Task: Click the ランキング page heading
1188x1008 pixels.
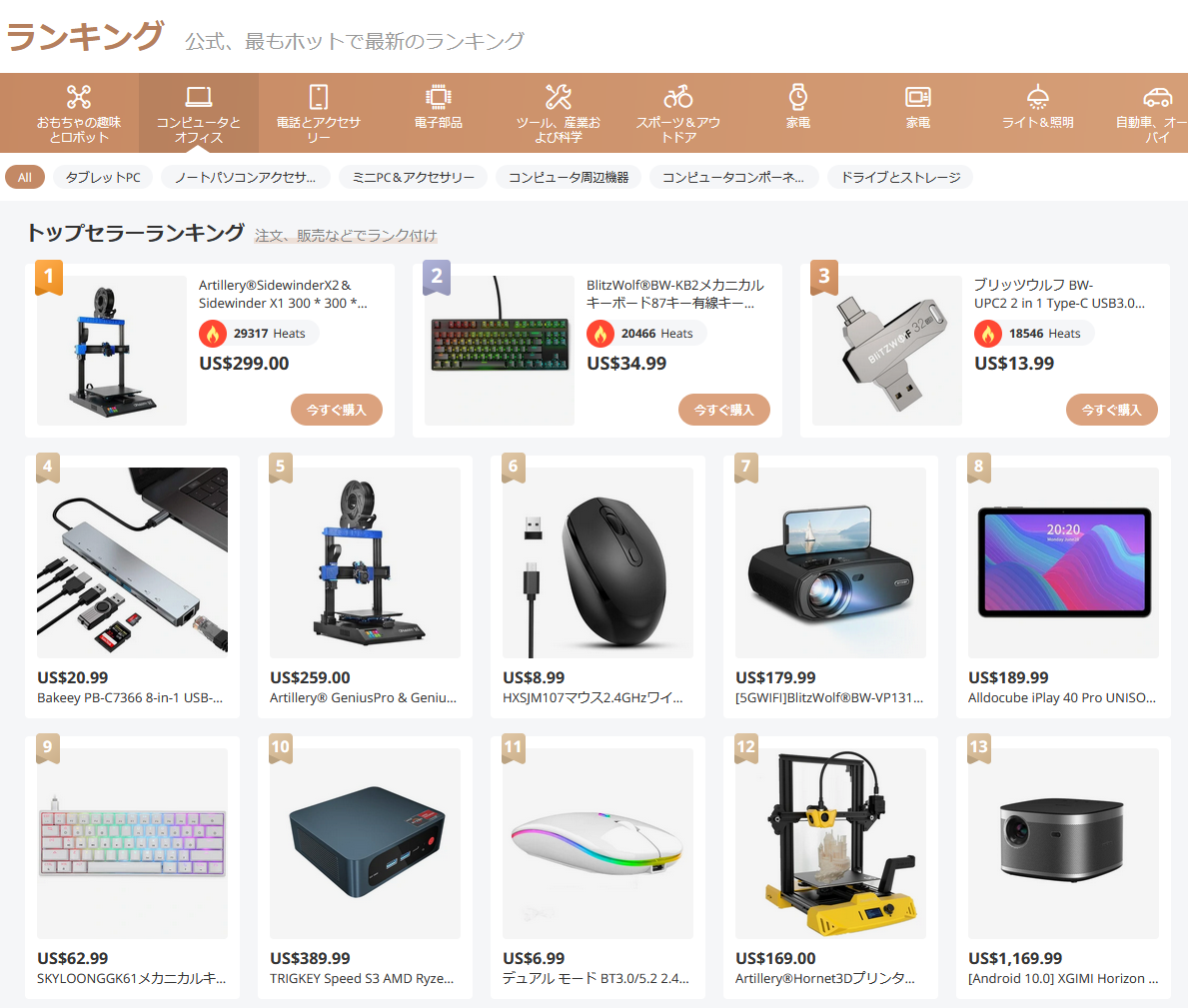Action: click(85, 36)
